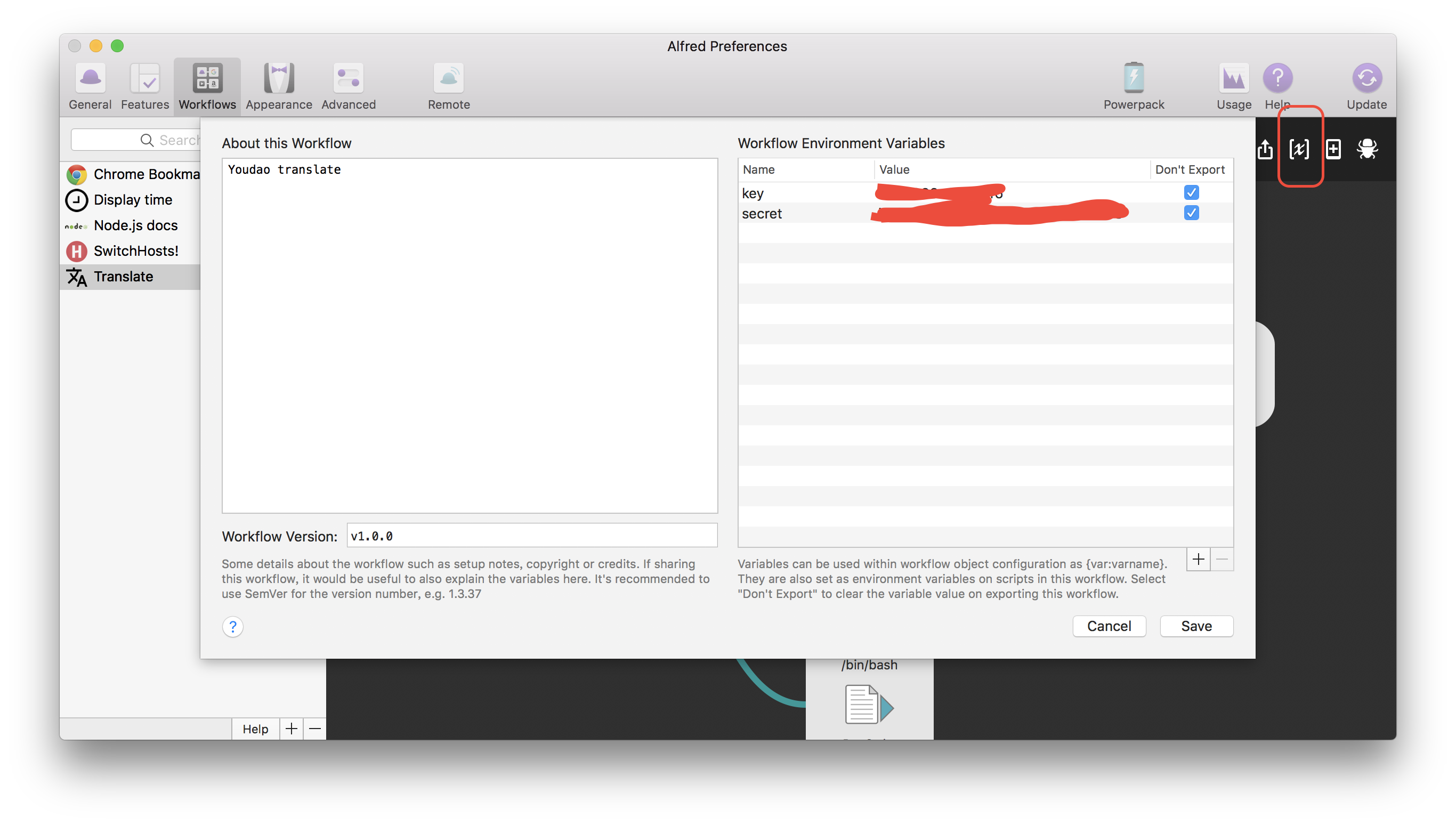The image size is (1456, 825).
Task: Switch to Appearance preferences tab
Action: (x=277, y=85)
